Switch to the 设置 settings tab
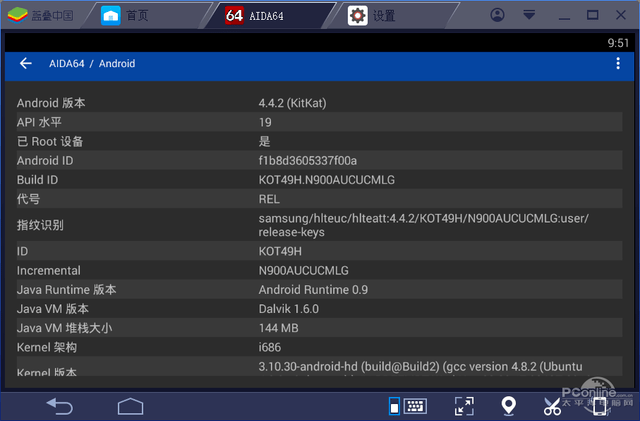The image size is (640, 421). point(392,16)
